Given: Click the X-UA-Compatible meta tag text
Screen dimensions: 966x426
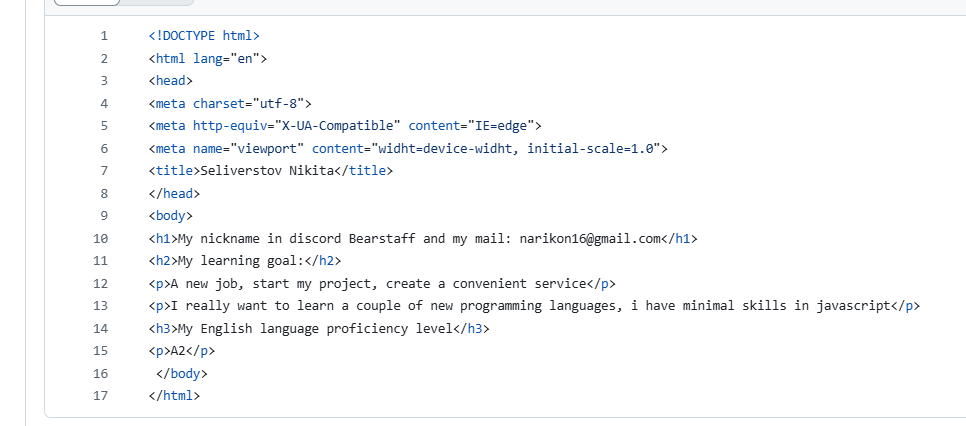Looking at the screenshot, I should coord(345,126).
